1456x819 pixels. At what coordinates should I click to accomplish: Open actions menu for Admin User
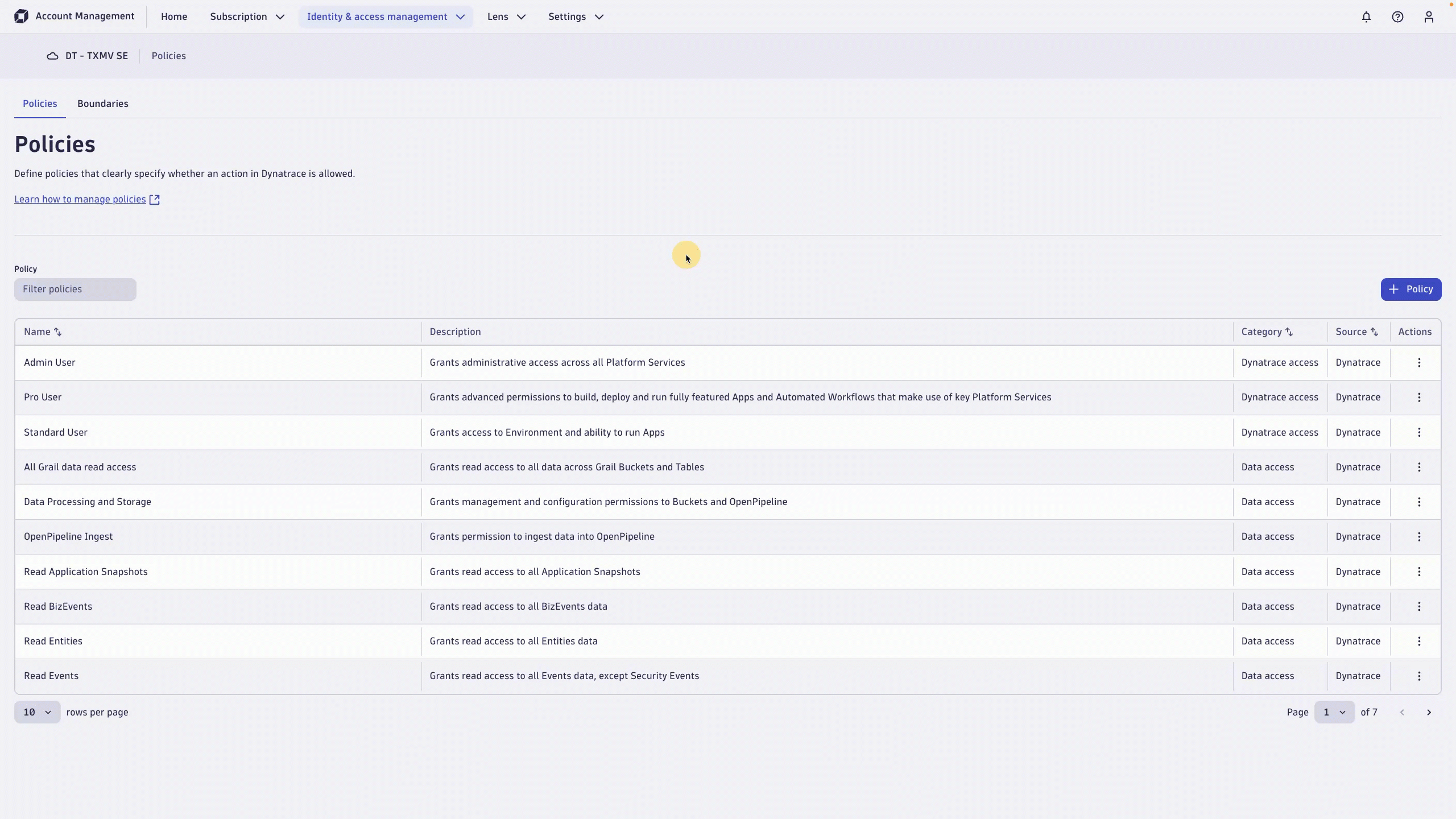pos(1419,363)
